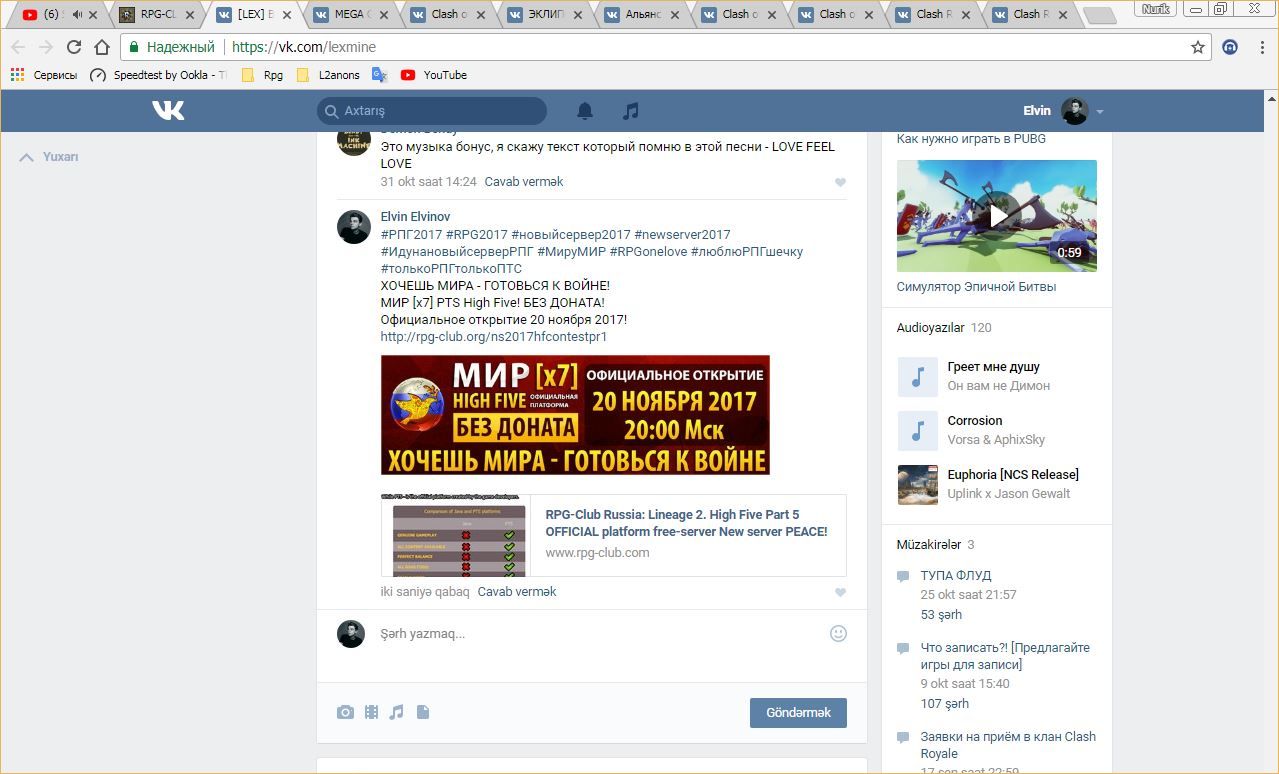Open the RPG-Club Russia Lineage 2 link preview
The width and height of the screenshot is (1279, 774).
(613, 536)
